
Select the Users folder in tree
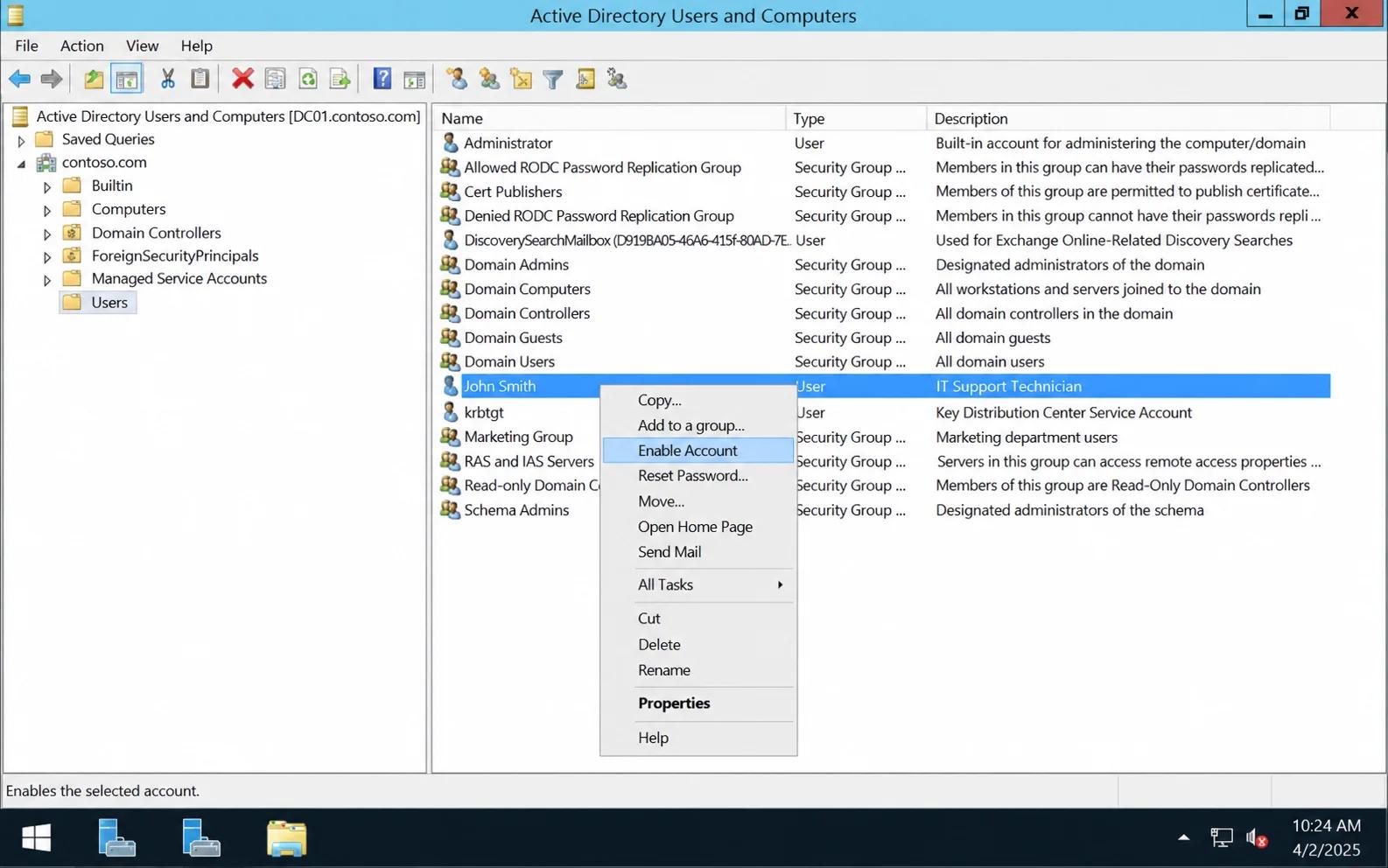tap(98, 303)
